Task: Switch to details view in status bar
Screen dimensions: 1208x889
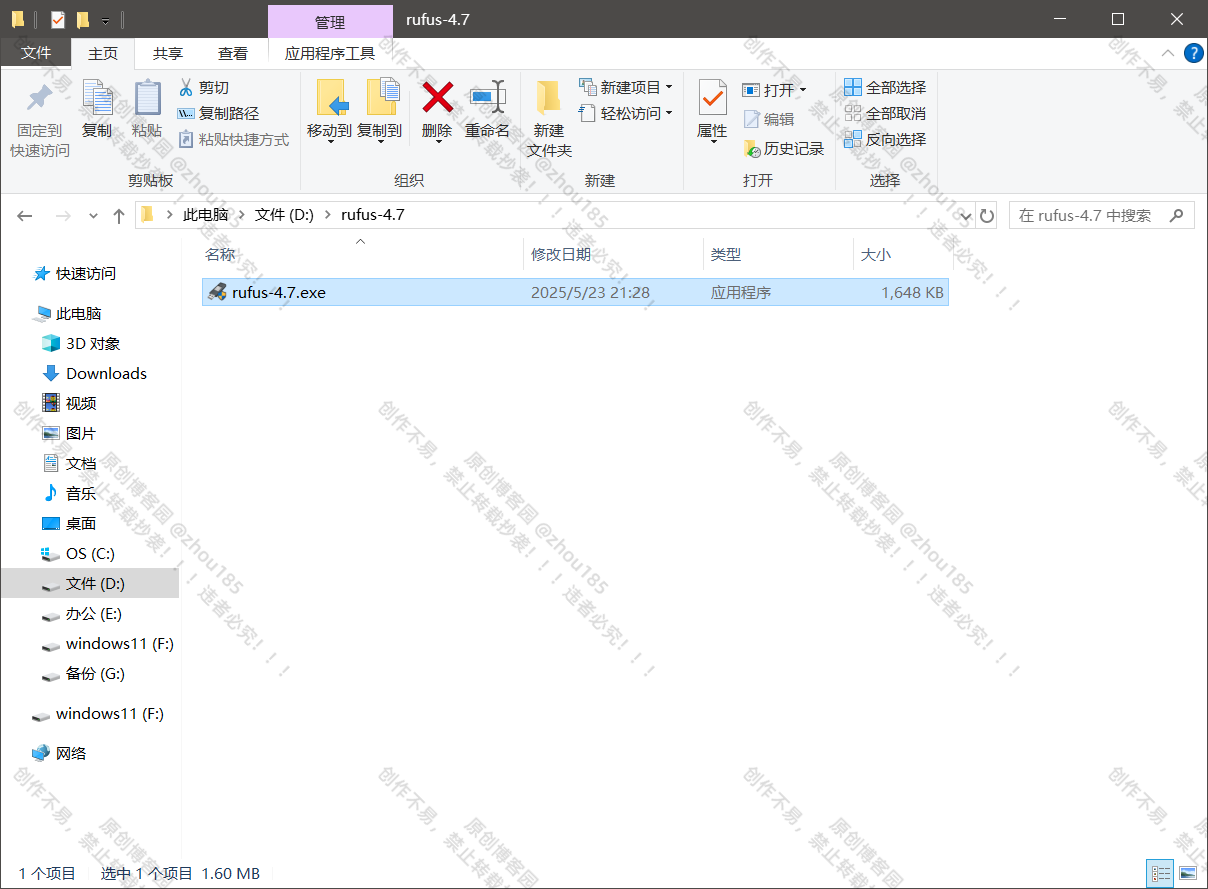Action: pos(1160,873)
